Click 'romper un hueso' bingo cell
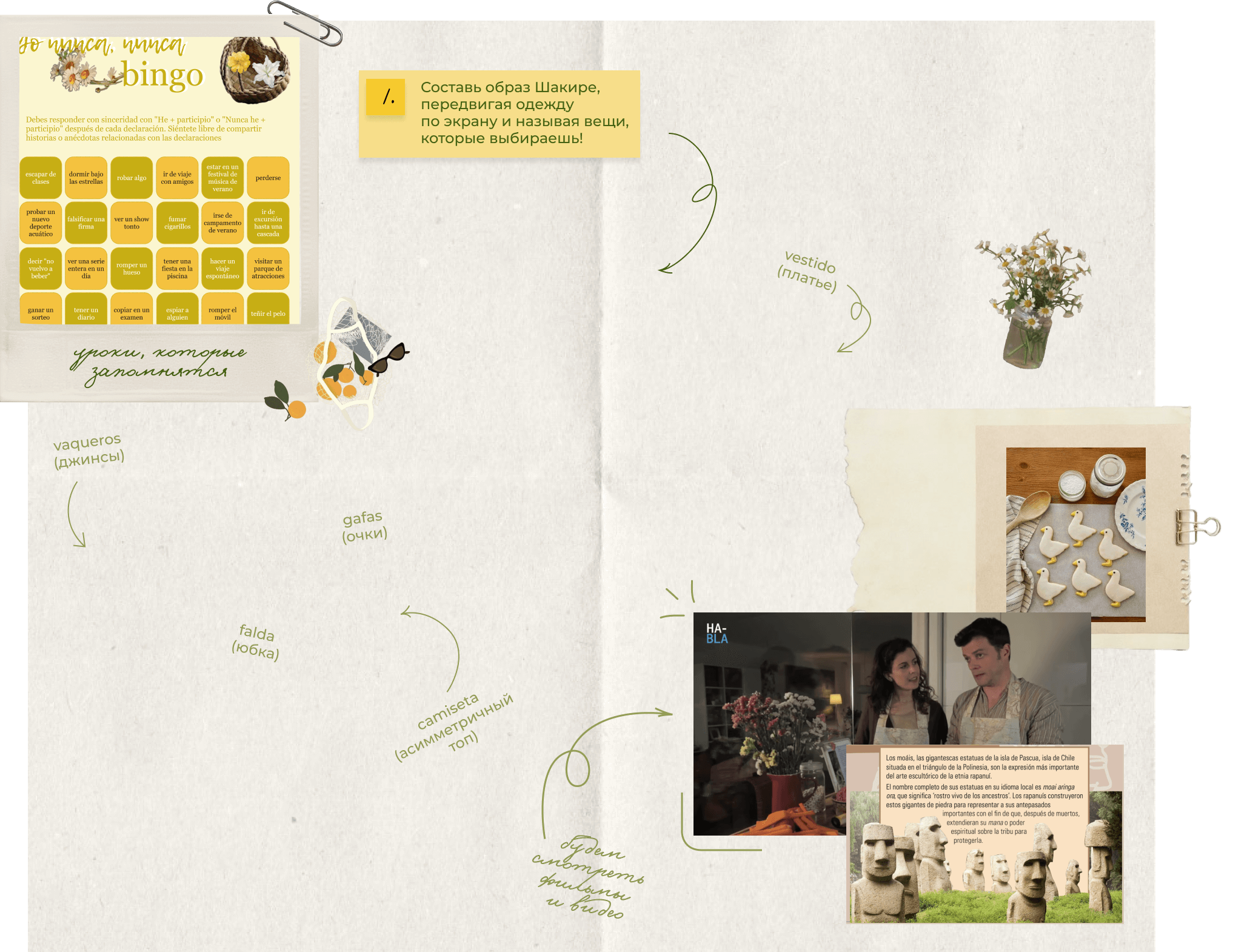The image size is (1250, 952). [x=132, y=269]
